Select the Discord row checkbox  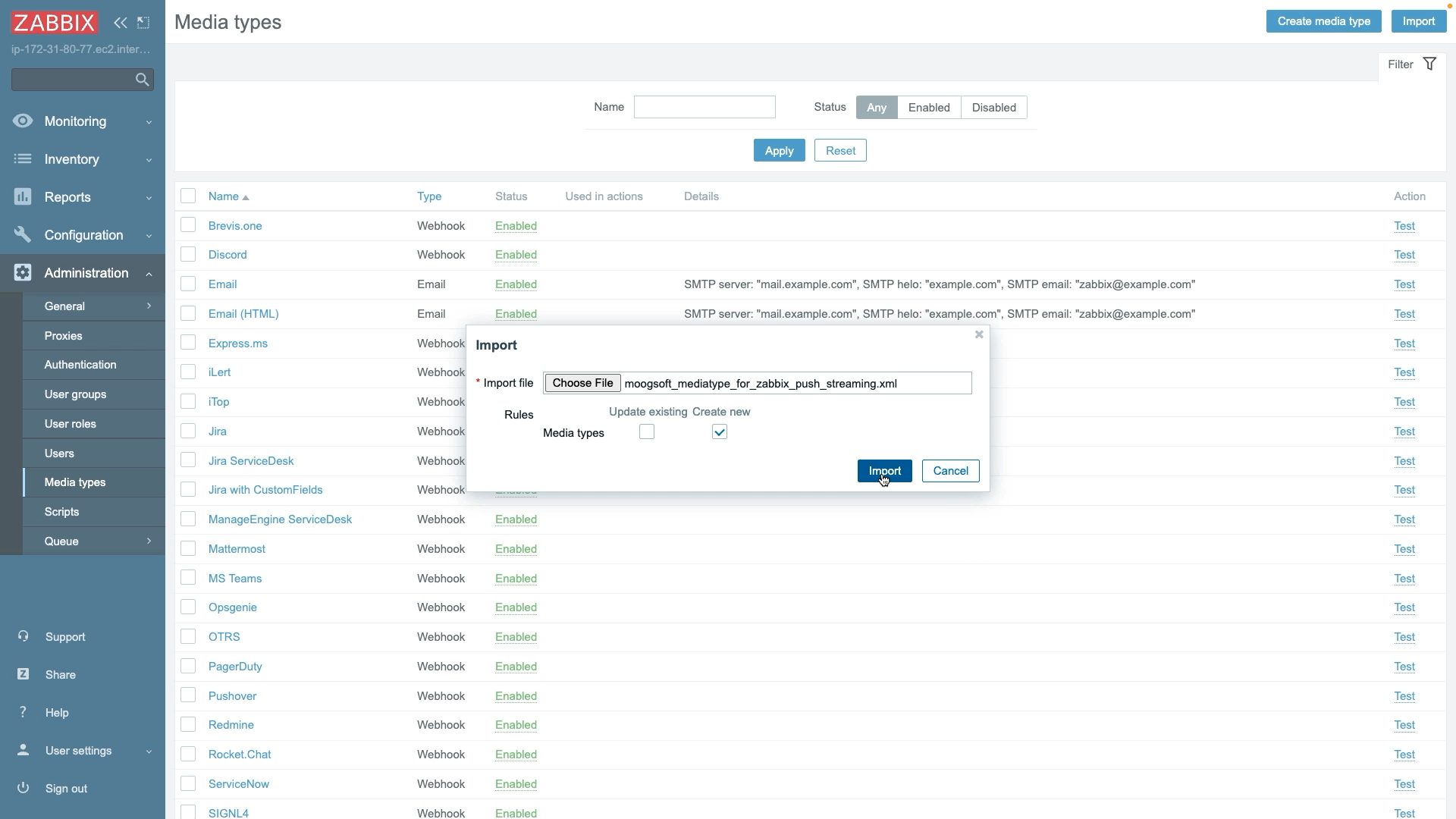(x=188, y=255)
